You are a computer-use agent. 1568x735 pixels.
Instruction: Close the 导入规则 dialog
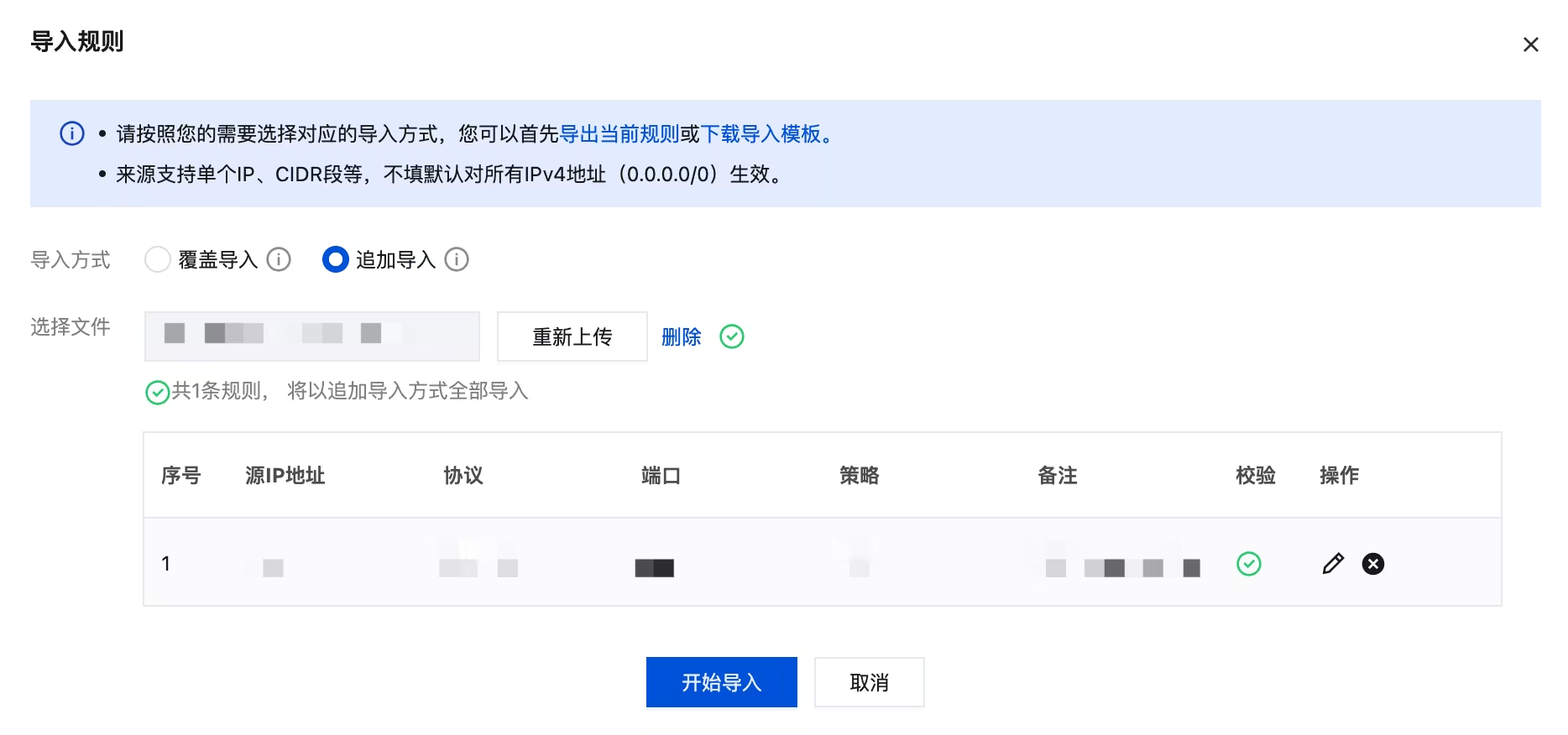pyautogui.click(x=1531, y=44)
